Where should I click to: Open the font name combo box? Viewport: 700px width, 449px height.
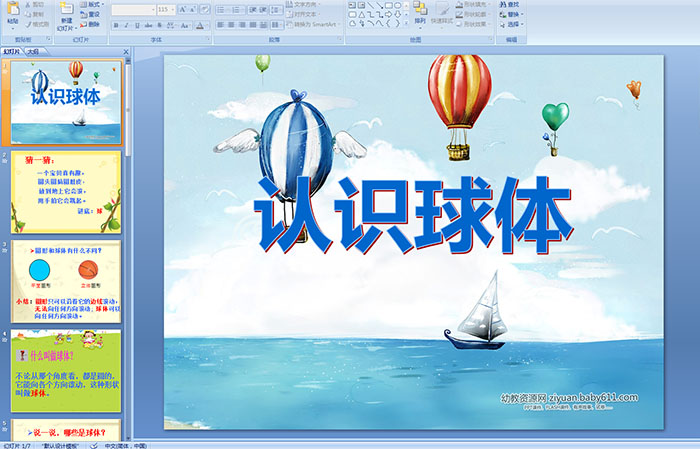pos(133,10)
